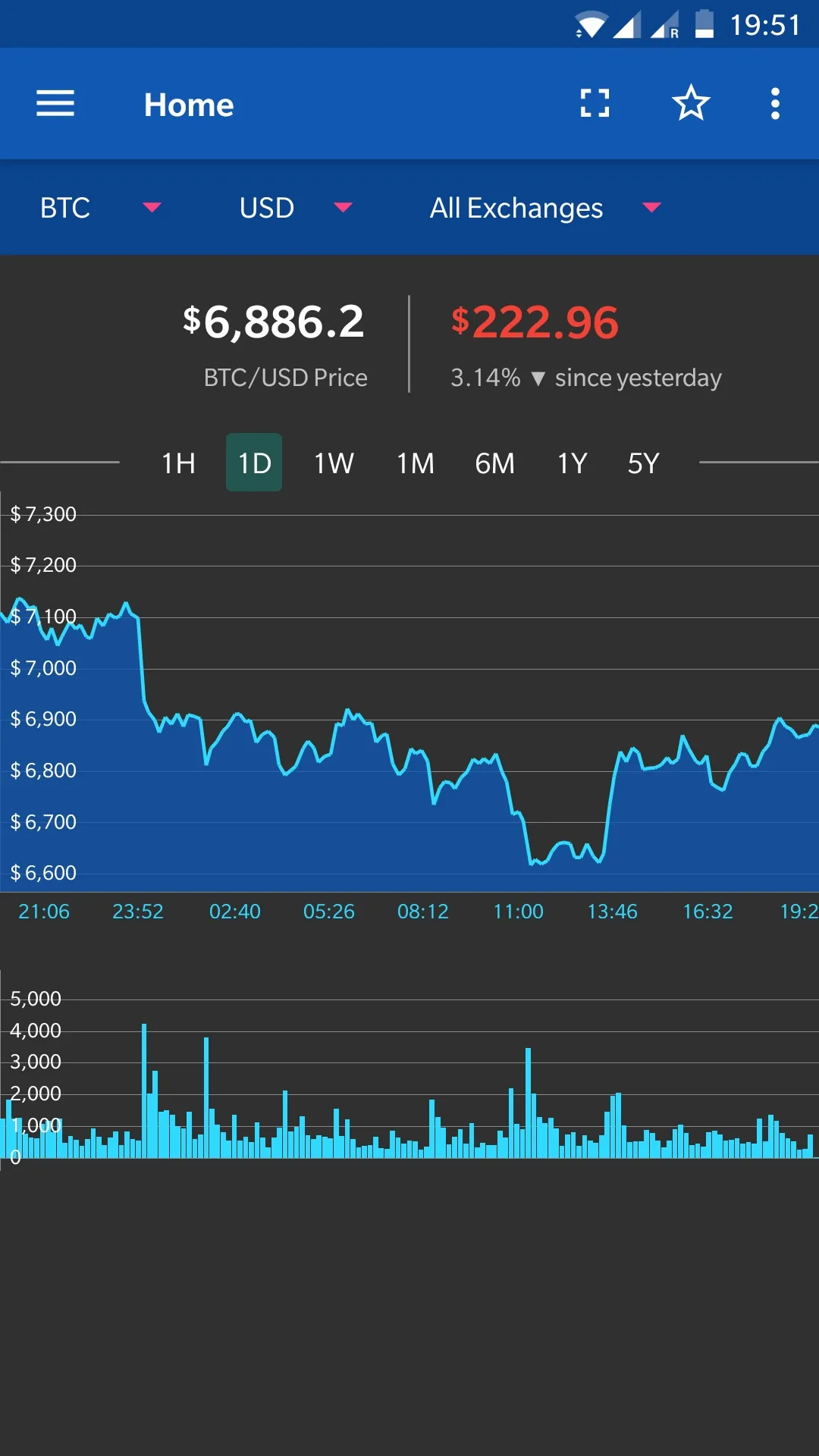View the 5Y price chart
This screenshot has height=1456, width=819.
pos(643,463)
